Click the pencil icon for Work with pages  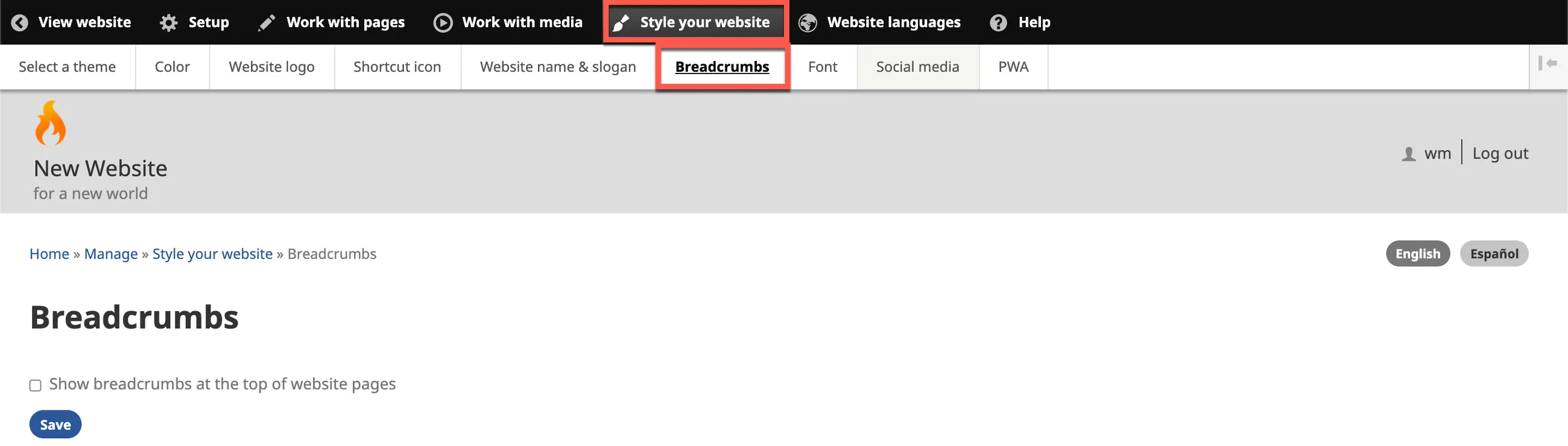tap(267, 22)
